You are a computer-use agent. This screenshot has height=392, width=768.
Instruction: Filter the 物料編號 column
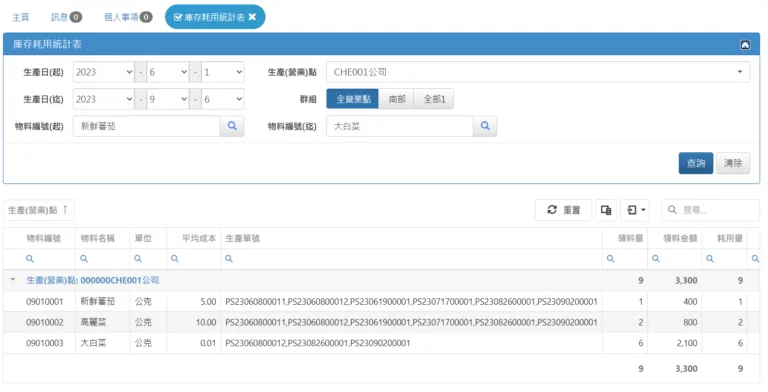[x=30, y=259]
